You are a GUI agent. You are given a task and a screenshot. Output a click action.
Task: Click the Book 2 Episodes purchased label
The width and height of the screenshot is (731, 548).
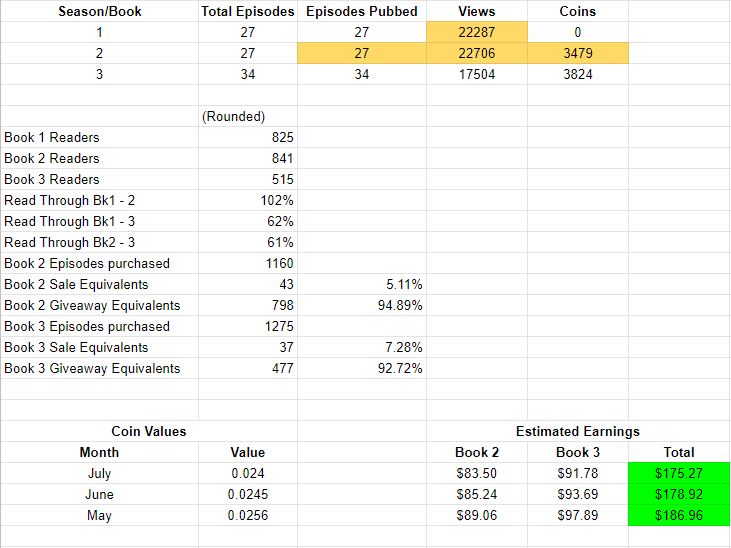tap(87, 263)
